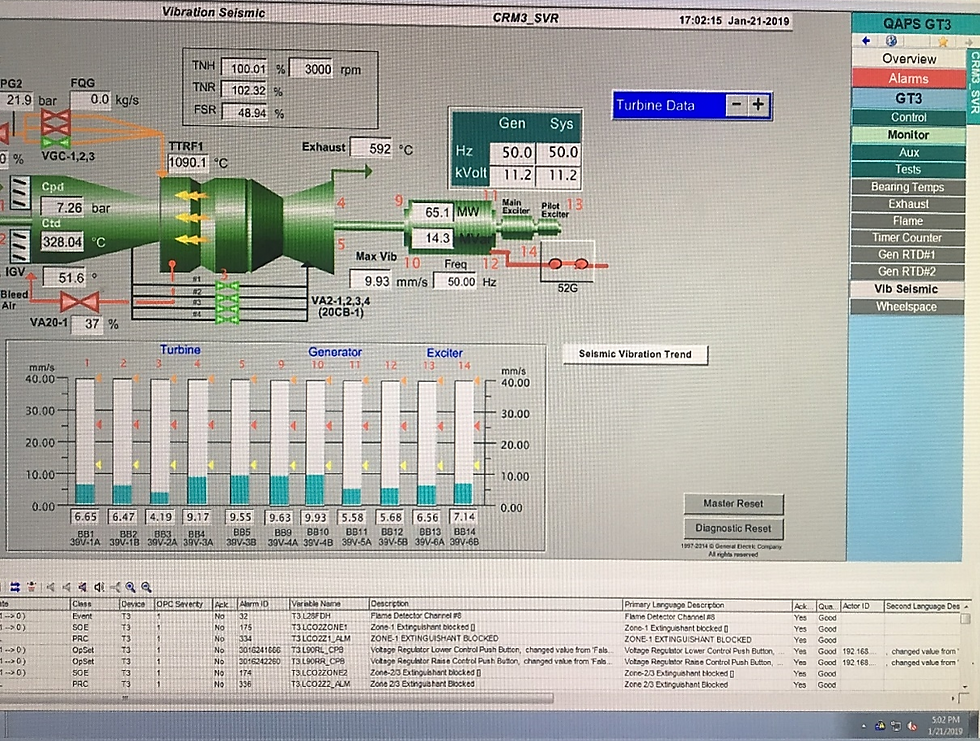Select alarm row T3.LCO2ZONE1
980x741 pixels.
pos(482,627)
